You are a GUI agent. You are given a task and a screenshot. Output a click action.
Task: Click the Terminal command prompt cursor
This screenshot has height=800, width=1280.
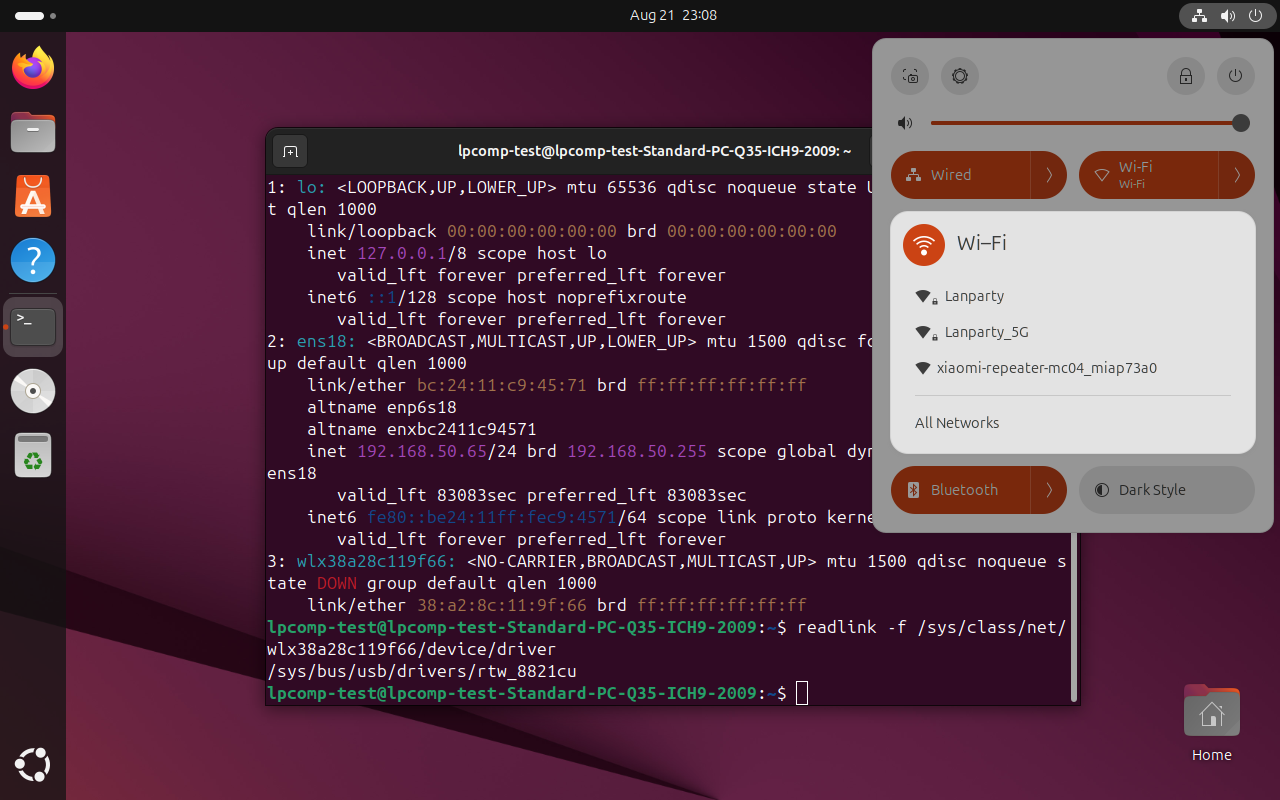coord(802,693)
